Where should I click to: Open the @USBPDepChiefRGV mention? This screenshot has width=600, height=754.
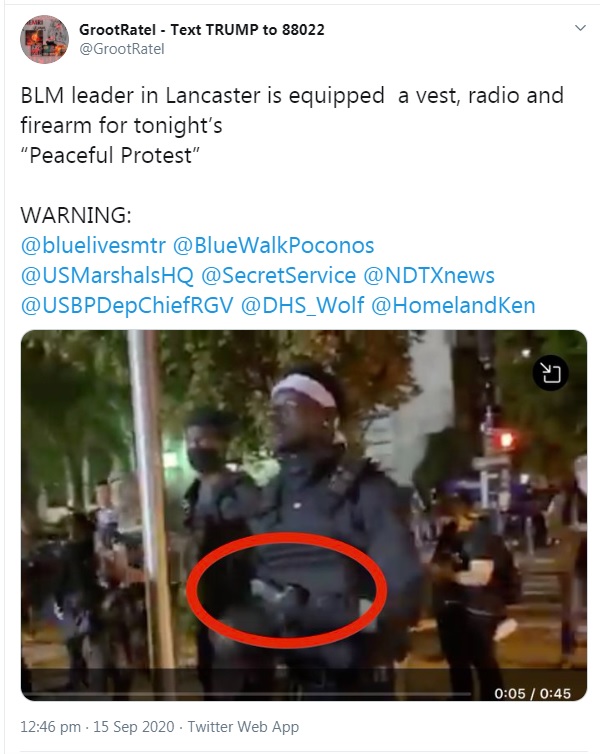pos(127,306)
